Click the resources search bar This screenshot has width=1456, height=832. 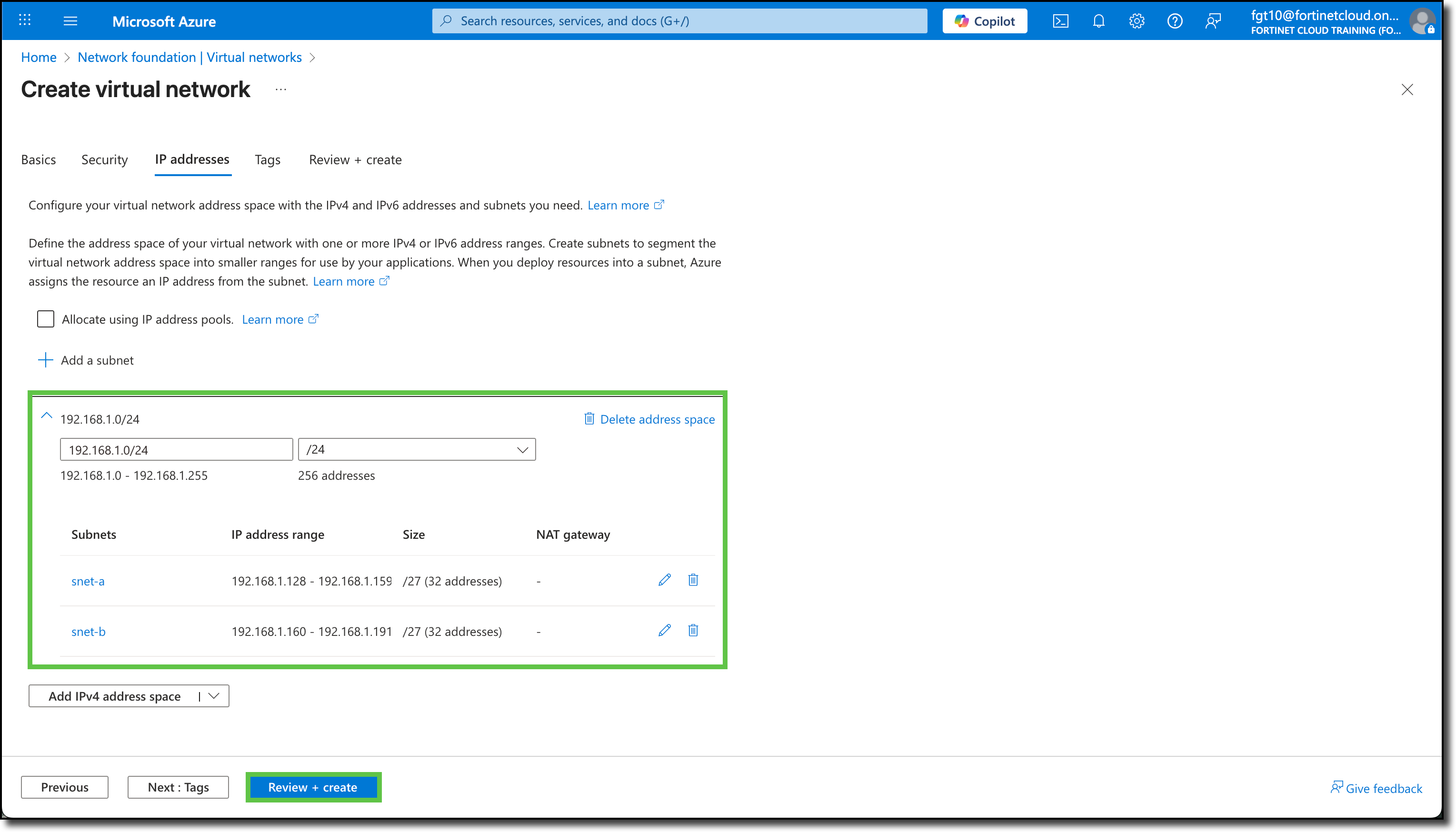680,20
